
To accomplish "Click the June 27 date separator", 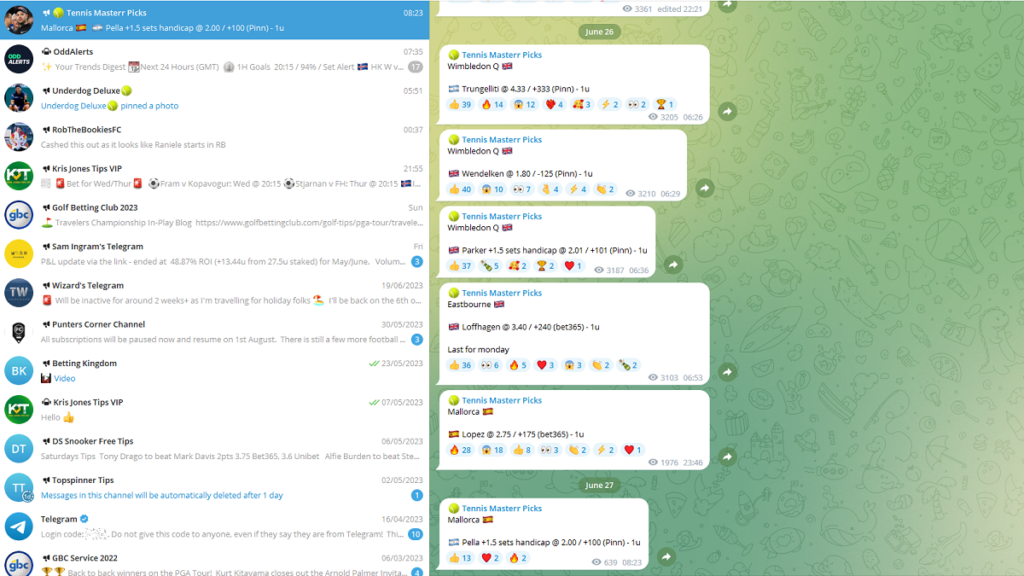I will (599, 485).
